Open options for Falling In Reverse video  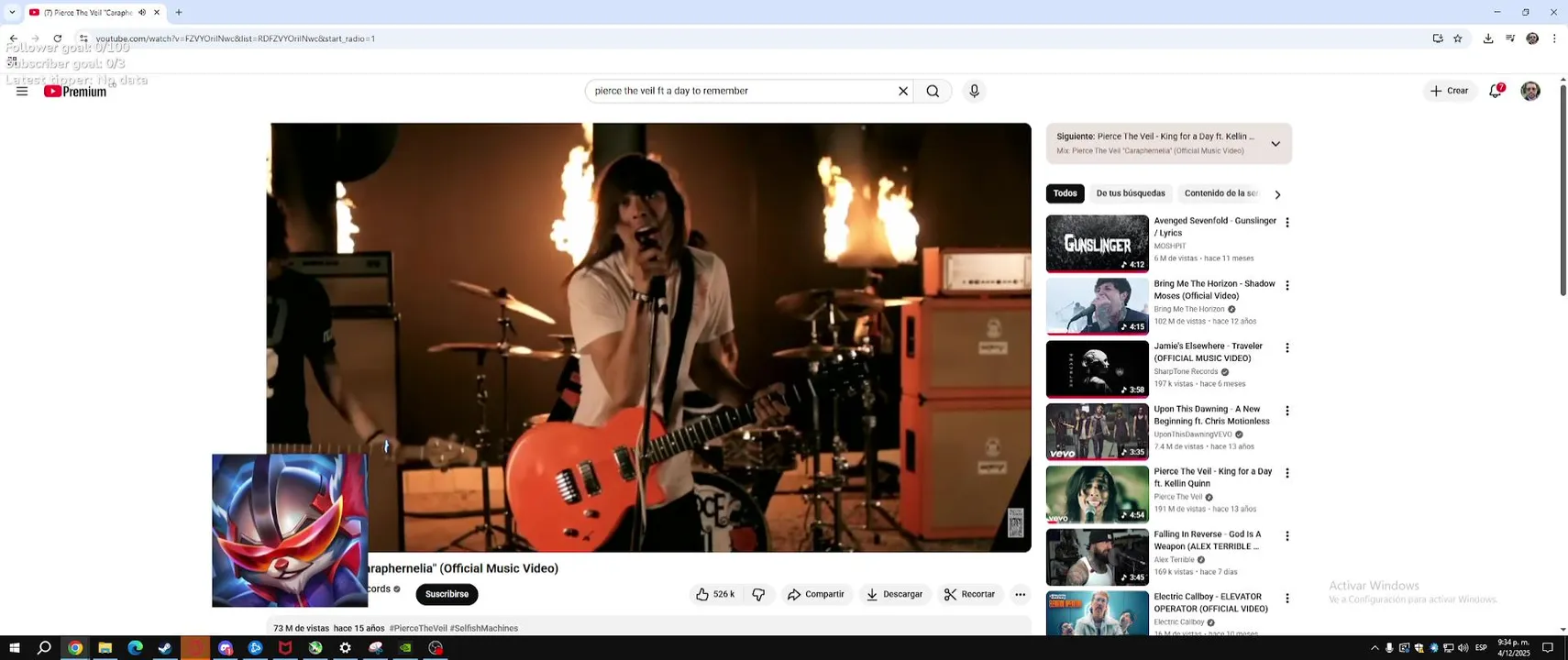coord(1287,536)
